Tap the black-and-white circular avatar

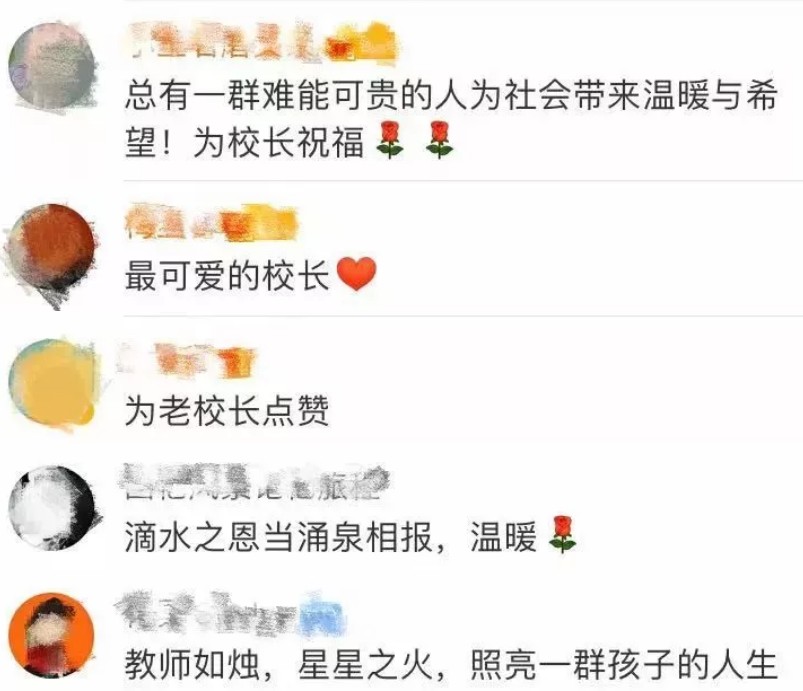click(53, 508)
